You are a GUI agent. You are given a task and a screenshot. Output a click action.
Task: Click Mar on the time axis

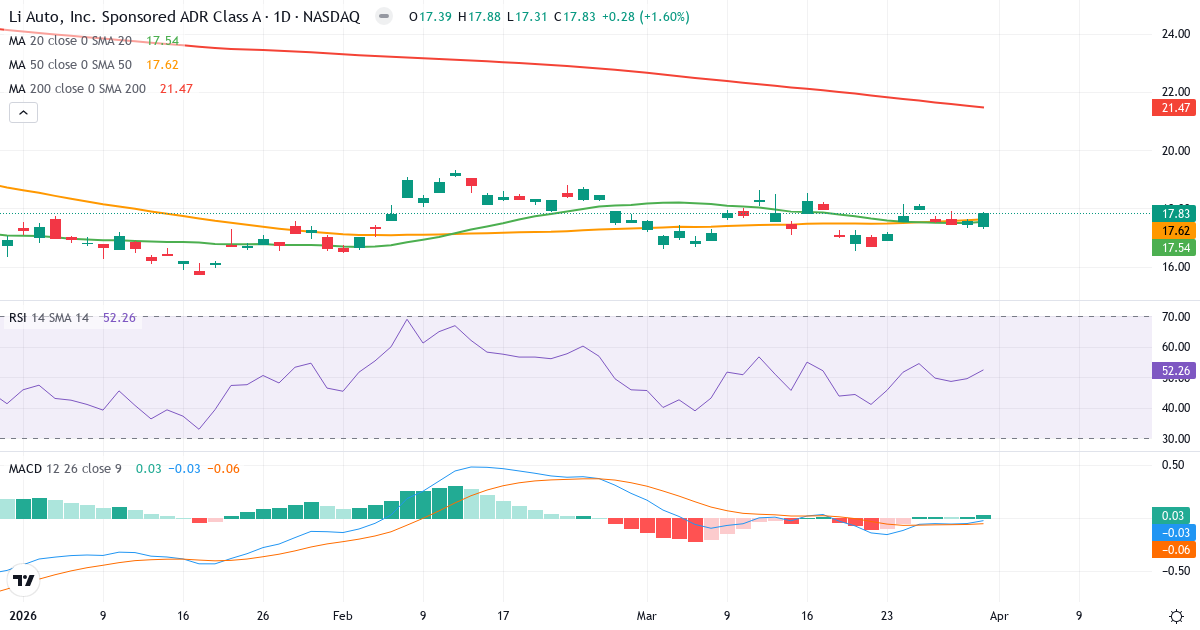pos(646,617)
